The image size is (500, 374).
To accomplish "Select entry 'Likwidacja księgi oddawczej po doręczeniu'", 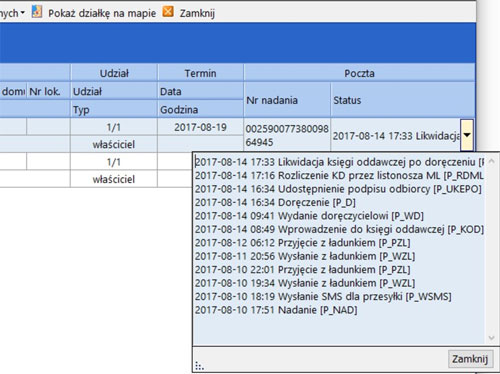I will click(339, 162).
